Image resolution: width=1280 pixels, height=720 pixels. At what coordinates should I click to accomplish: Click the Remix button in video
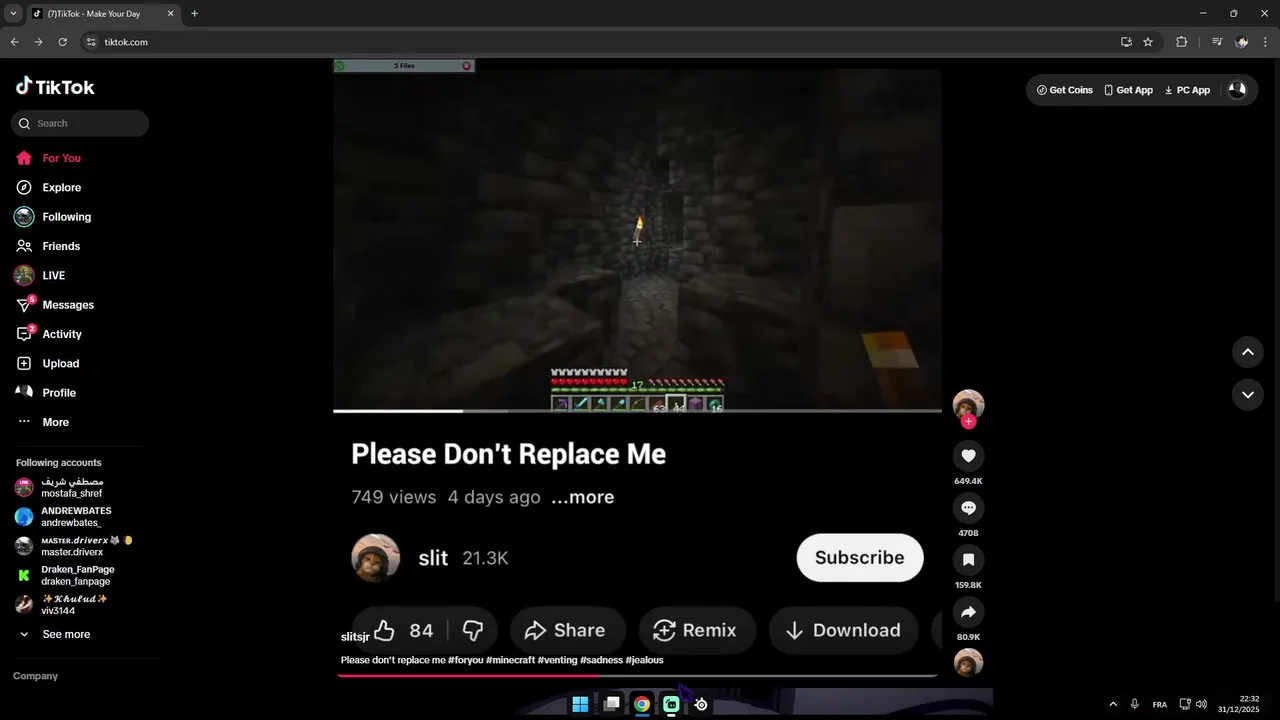click(695, 630)
